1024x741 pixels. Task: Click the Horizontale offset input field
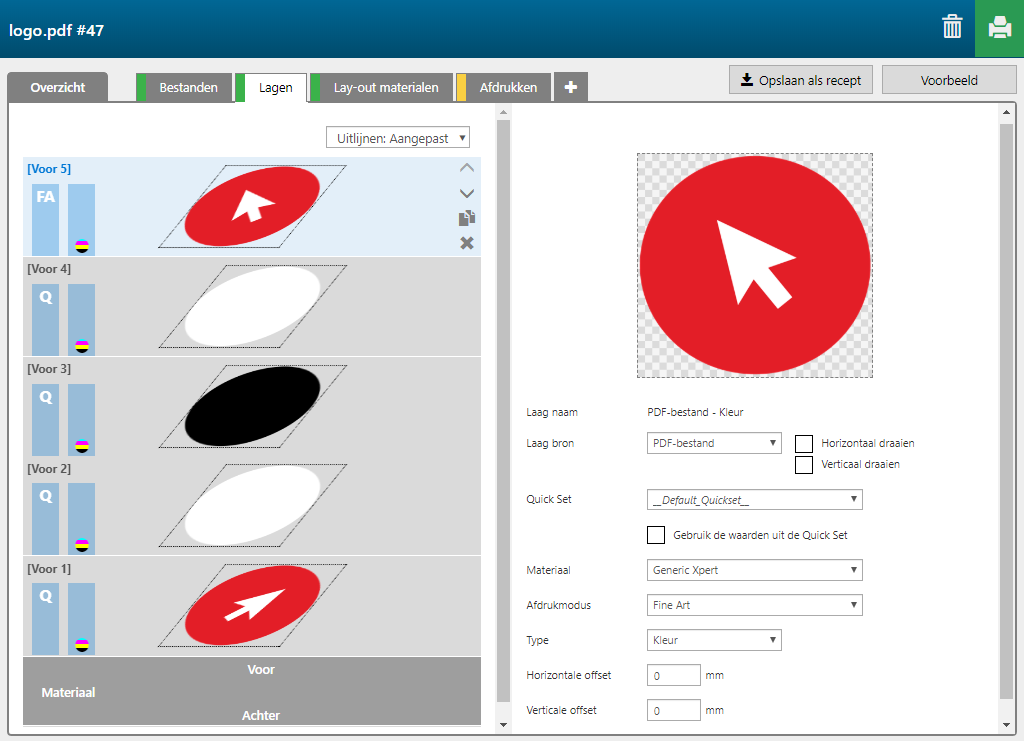point(673,676)
